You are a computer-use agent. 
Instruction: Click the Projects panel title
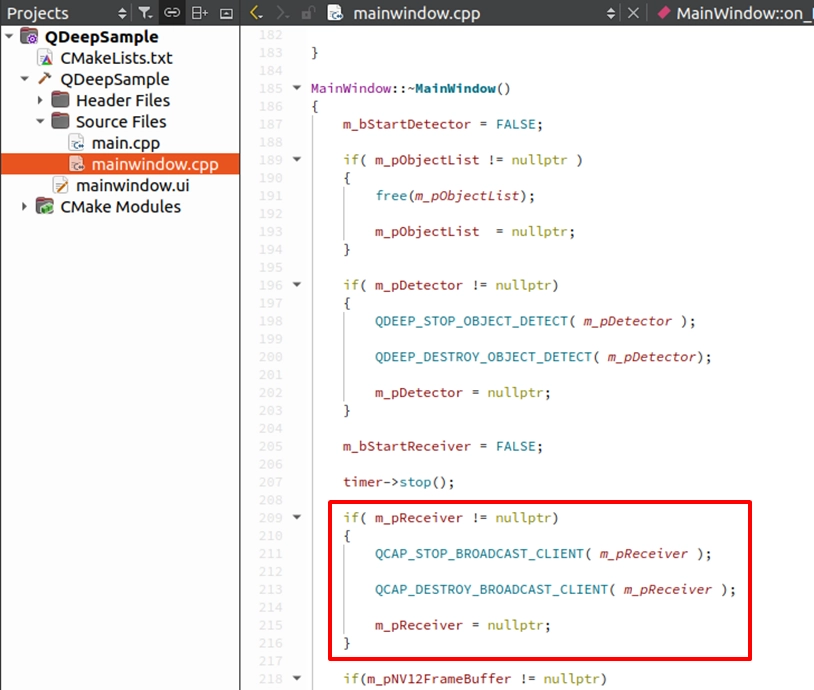pyautogui.click(x=38, y=13)
